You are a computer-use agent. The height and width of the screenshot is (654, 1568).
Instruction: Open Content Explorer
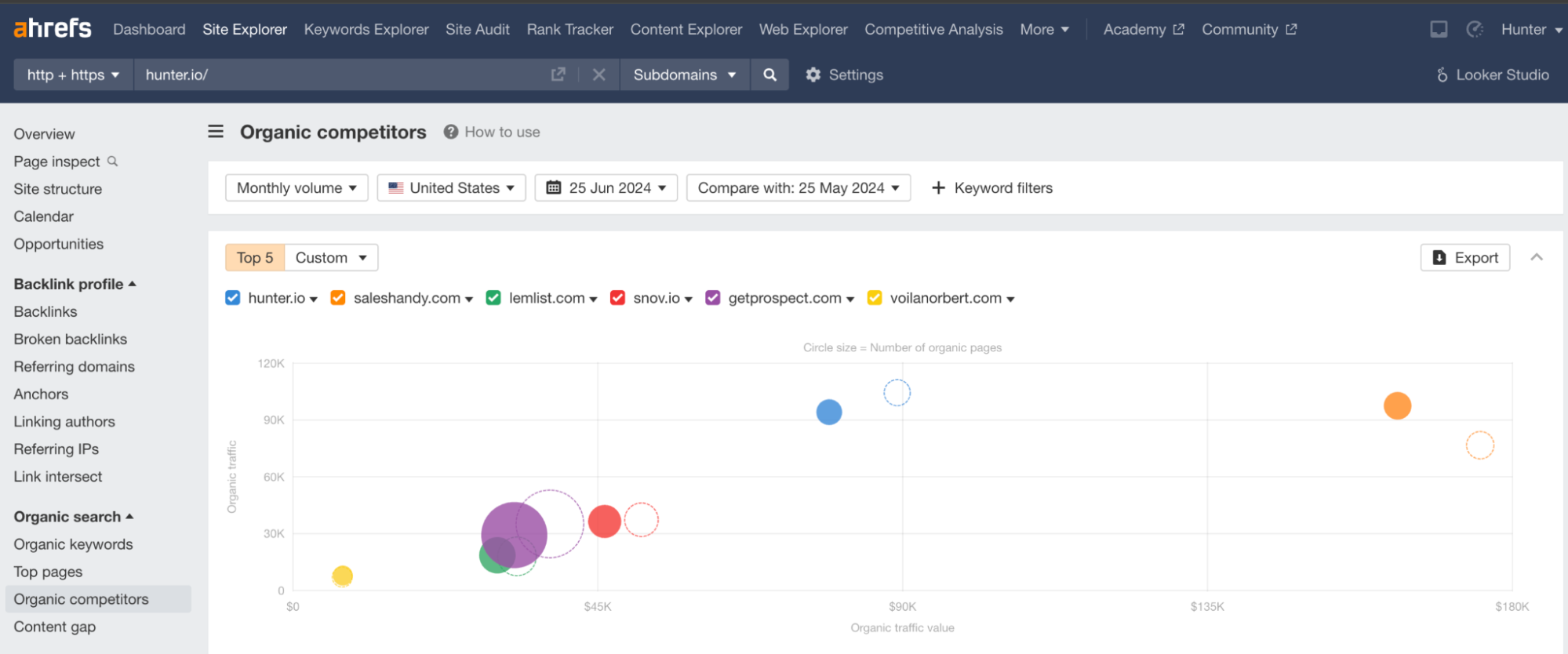pos(686,29)
